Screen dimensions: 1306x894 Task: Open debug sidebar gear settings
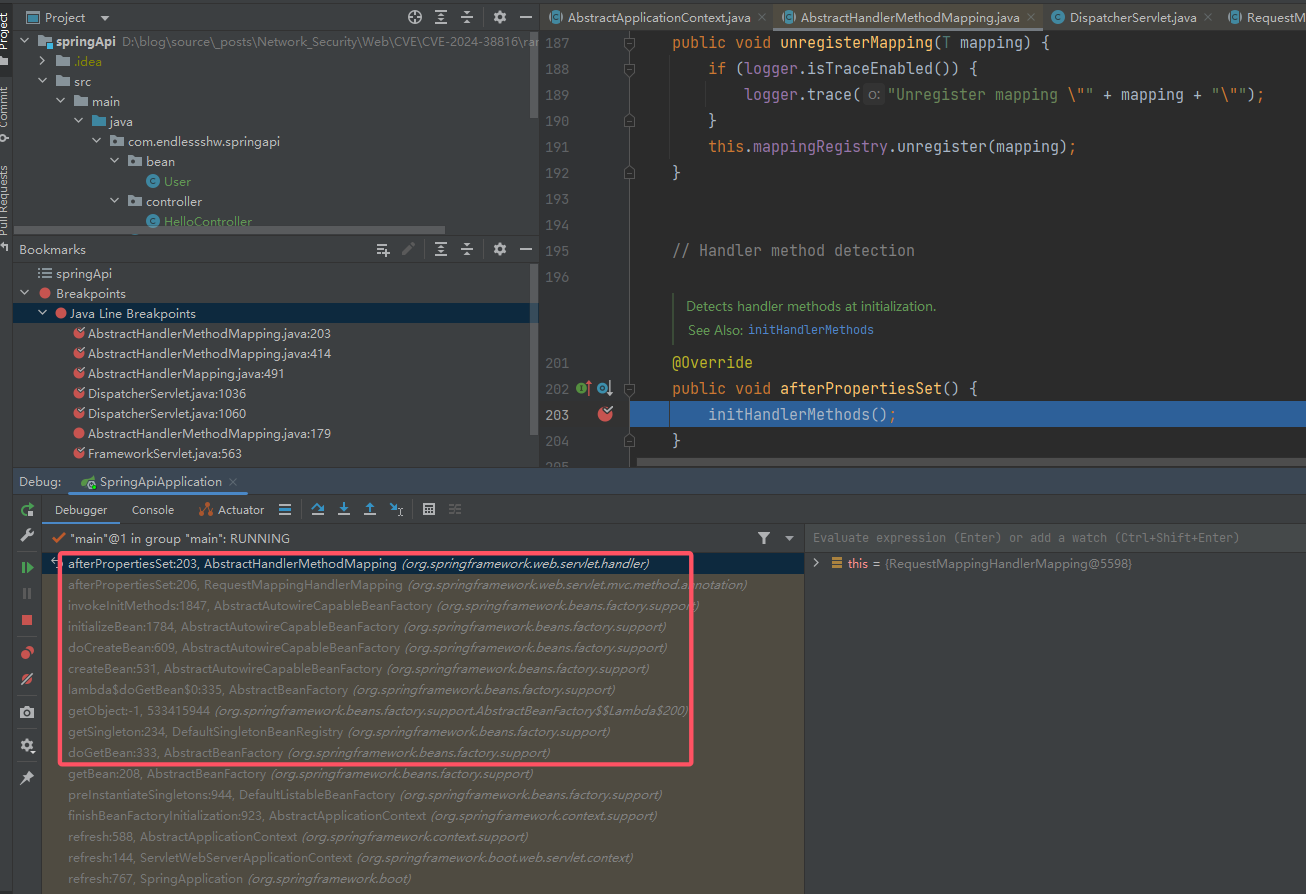point(27,745)
